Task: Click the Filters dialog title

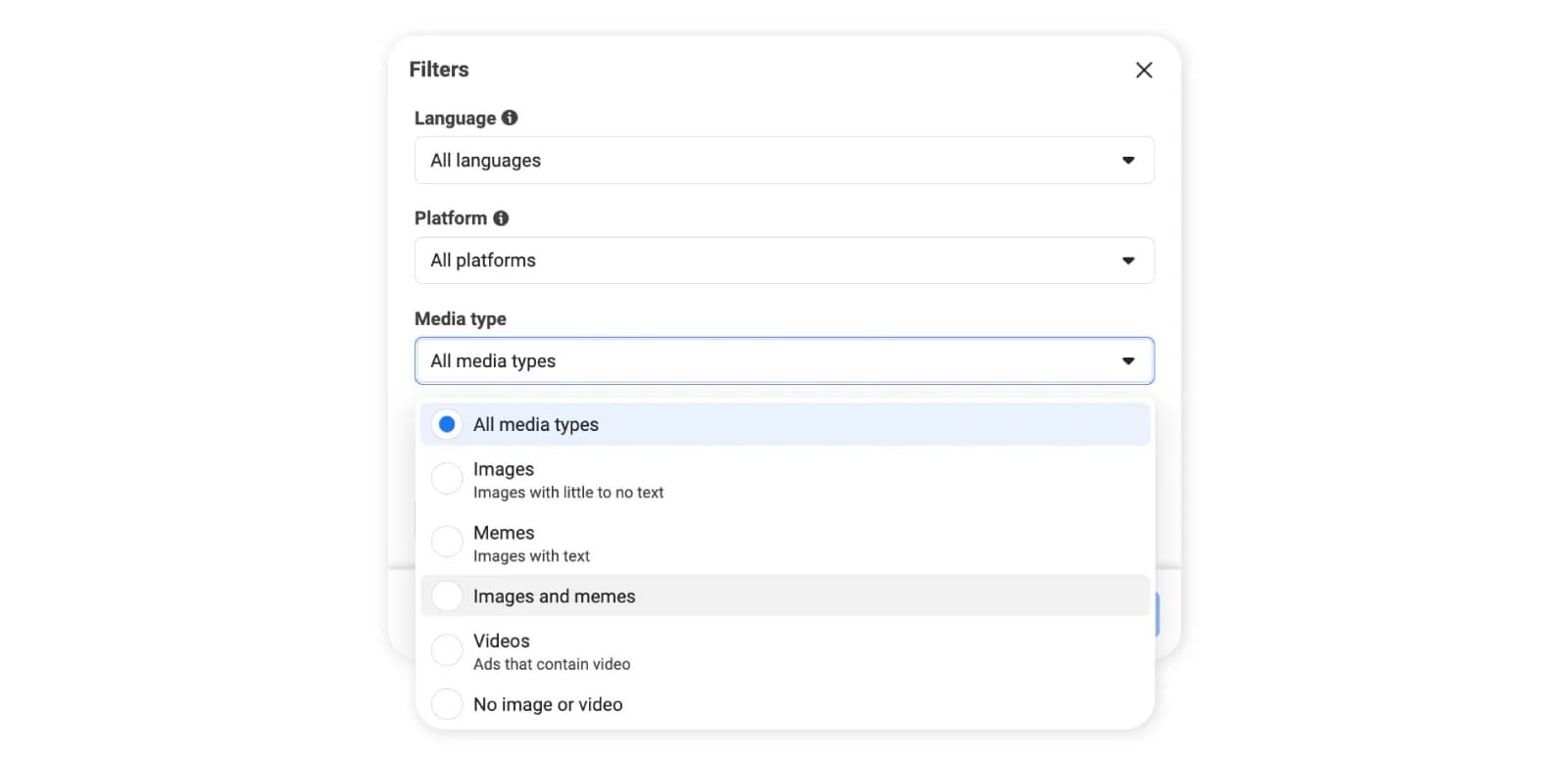Action: point(439,70)
